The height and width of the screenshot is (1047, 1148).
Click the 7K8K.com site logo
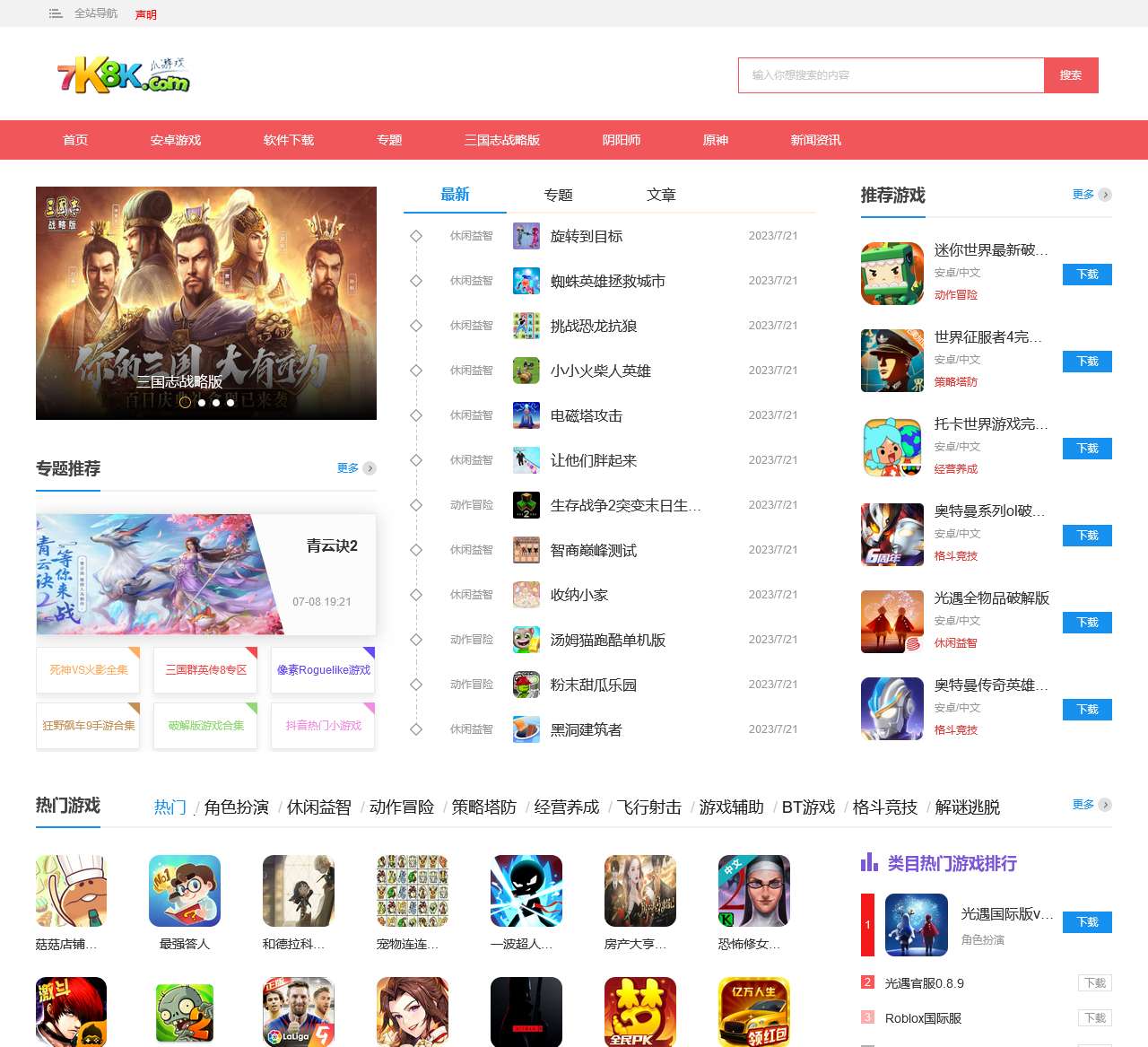pos(124,75)
